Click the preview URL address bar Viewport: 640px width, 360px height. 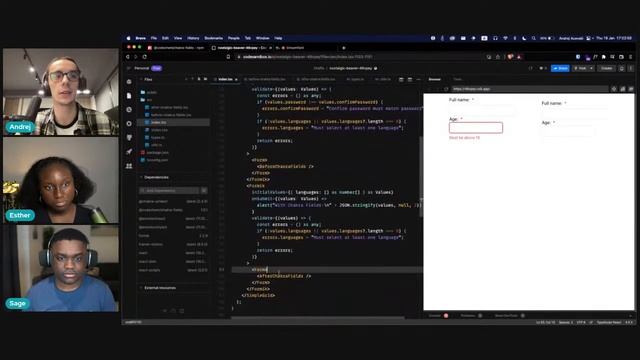click(529, 89)
